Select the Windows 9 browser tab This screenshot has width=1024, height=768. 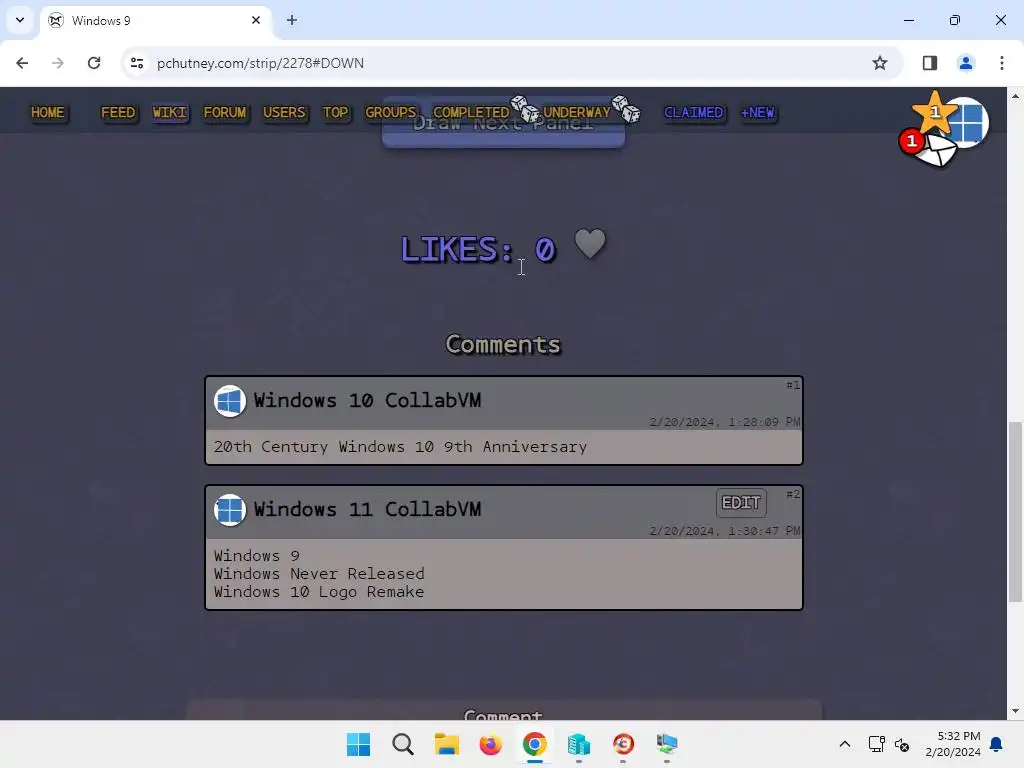point(155,20)
